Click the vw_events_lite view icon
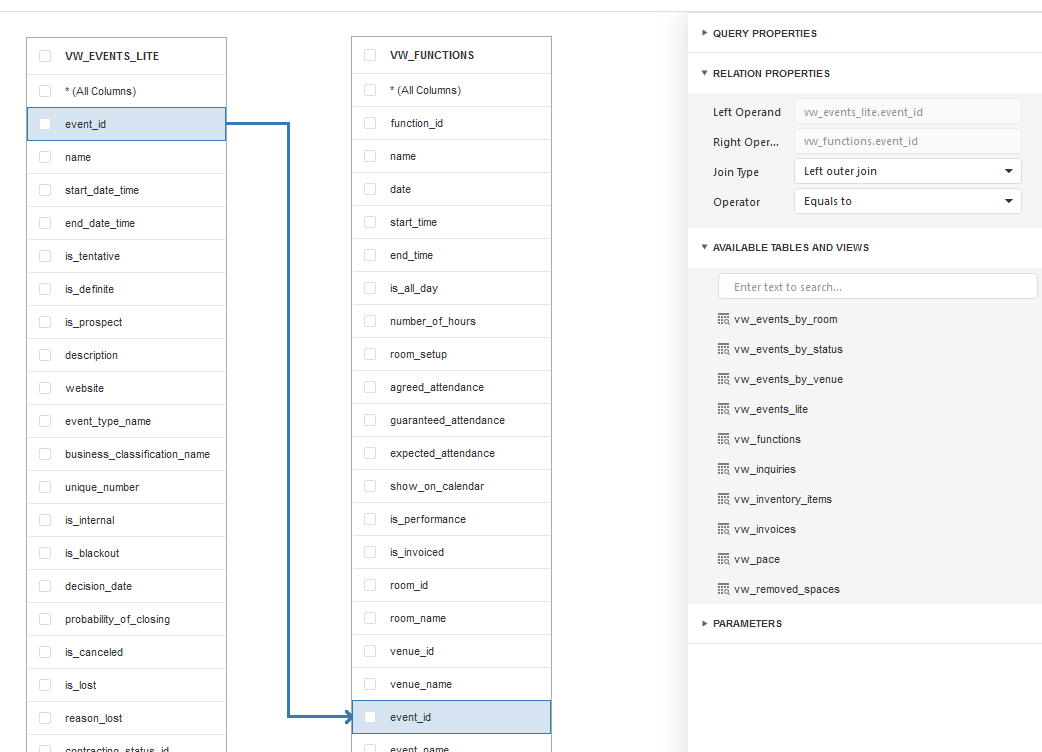Image resolution: width=1042 pixels, height=752 pixels. point(723,409)
